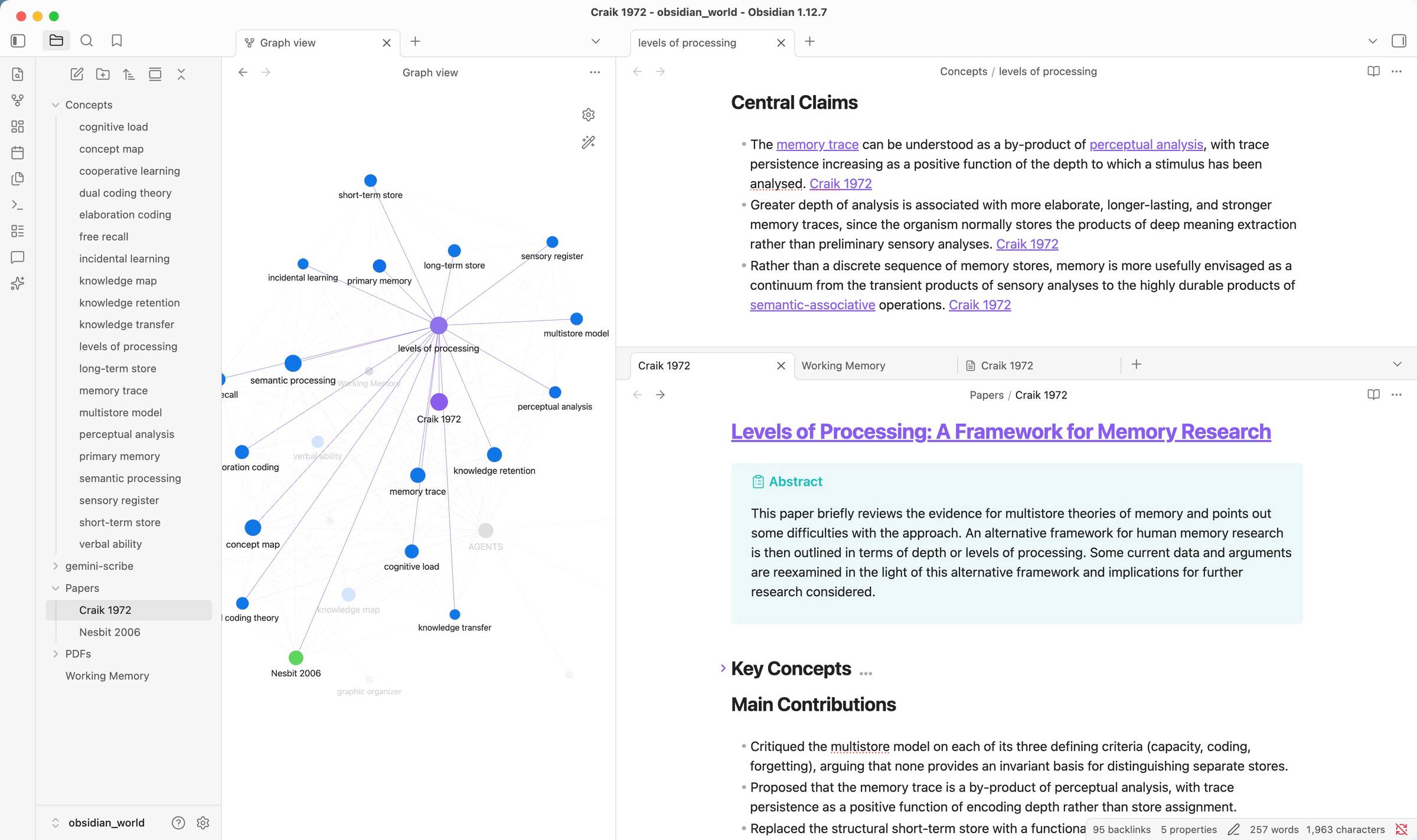Switch to the Working Memory tab
1417x840 pixels.
843,365
